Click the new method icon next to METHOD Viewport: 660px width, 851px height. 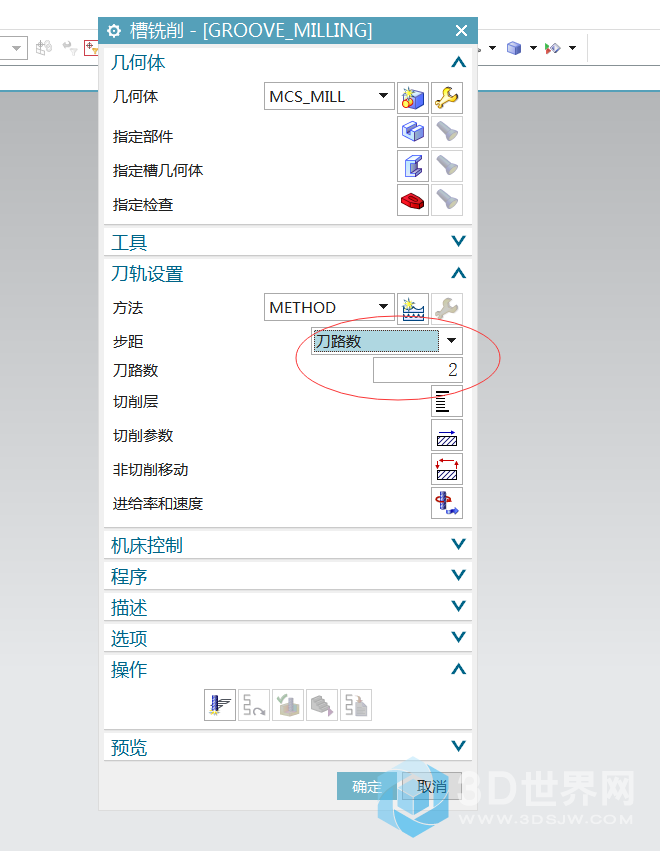click(413, 309)
